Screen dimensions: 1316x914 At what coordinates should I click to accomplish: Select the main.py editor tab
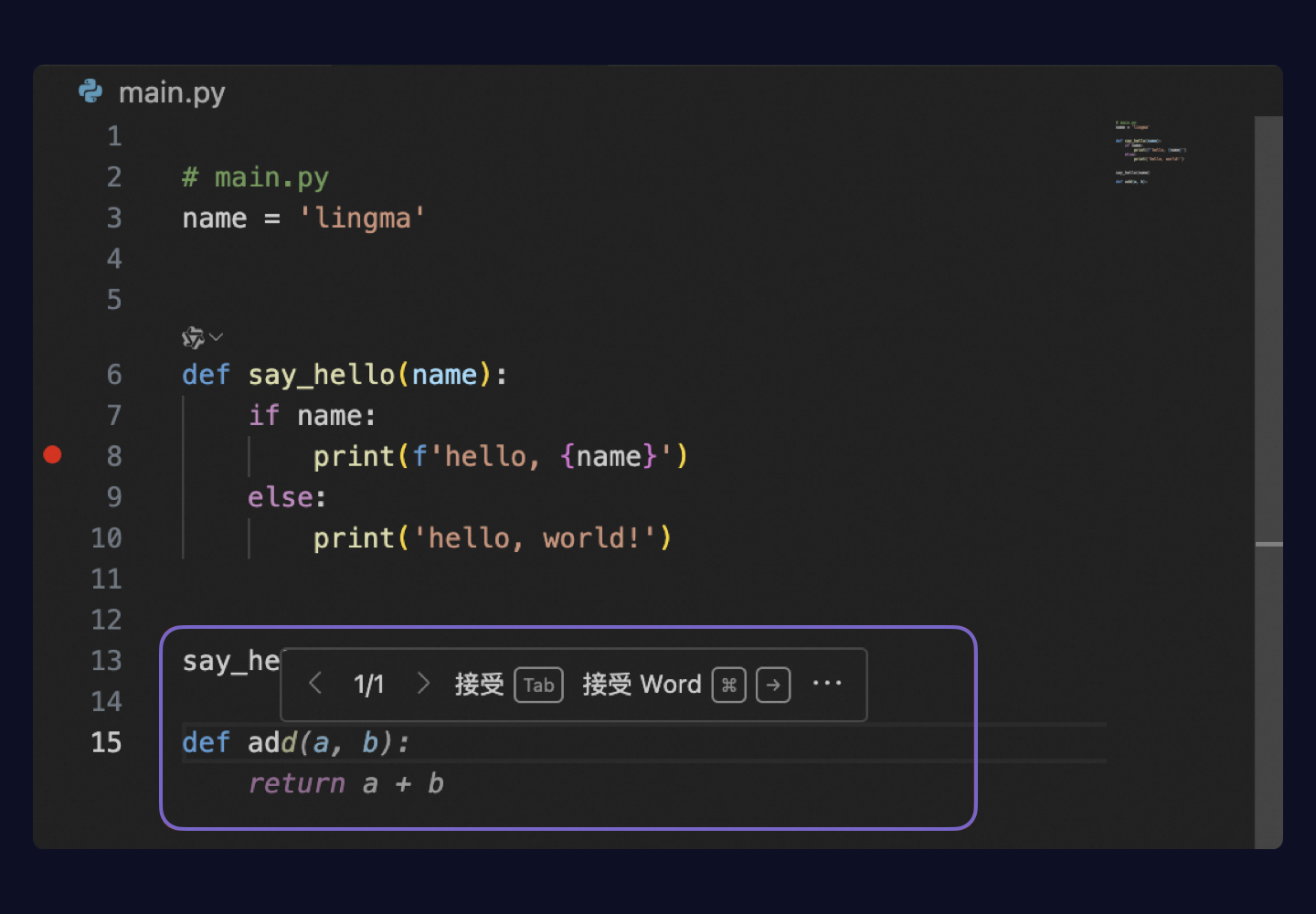(151, 91)
